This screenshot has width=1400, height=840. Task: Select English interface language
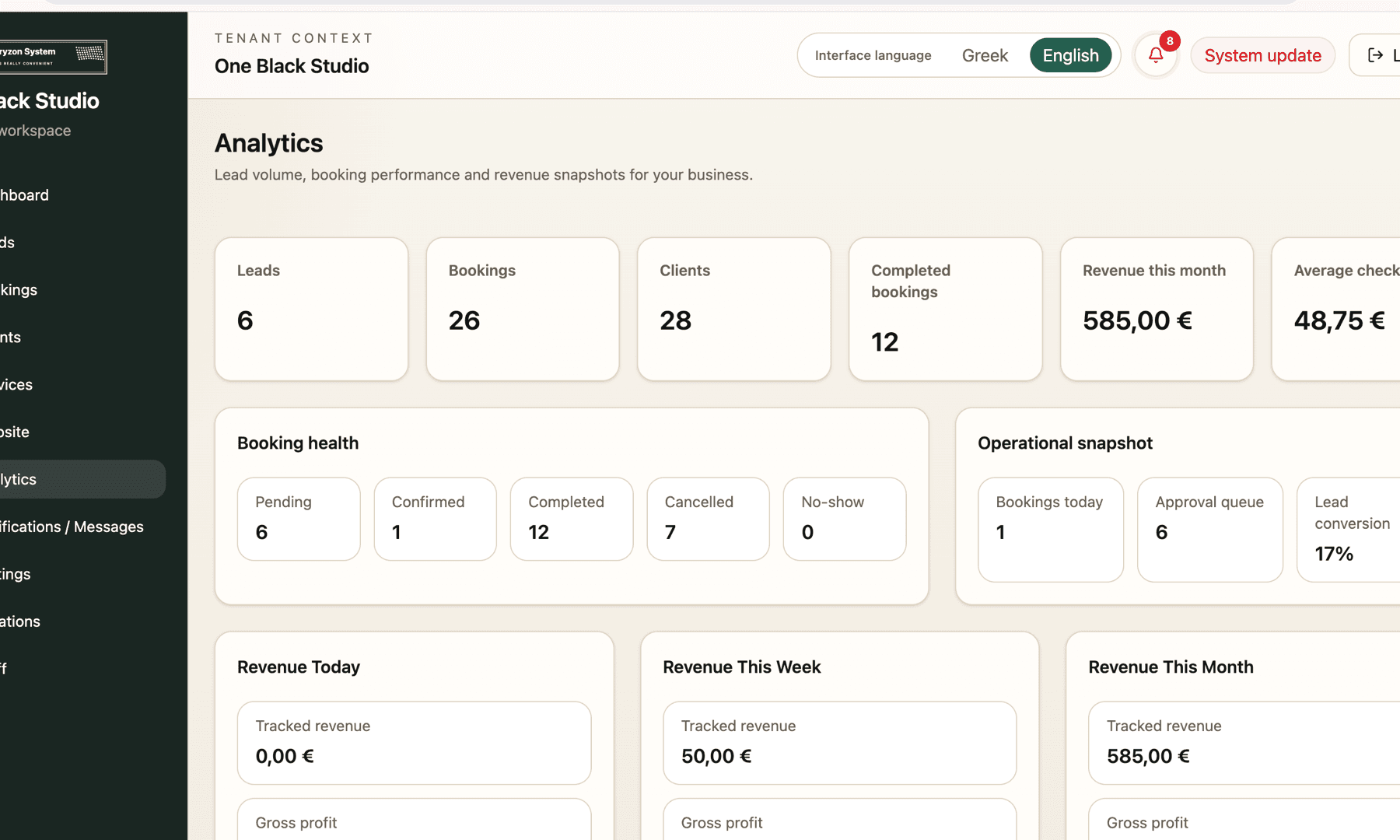coord(1070,55)
